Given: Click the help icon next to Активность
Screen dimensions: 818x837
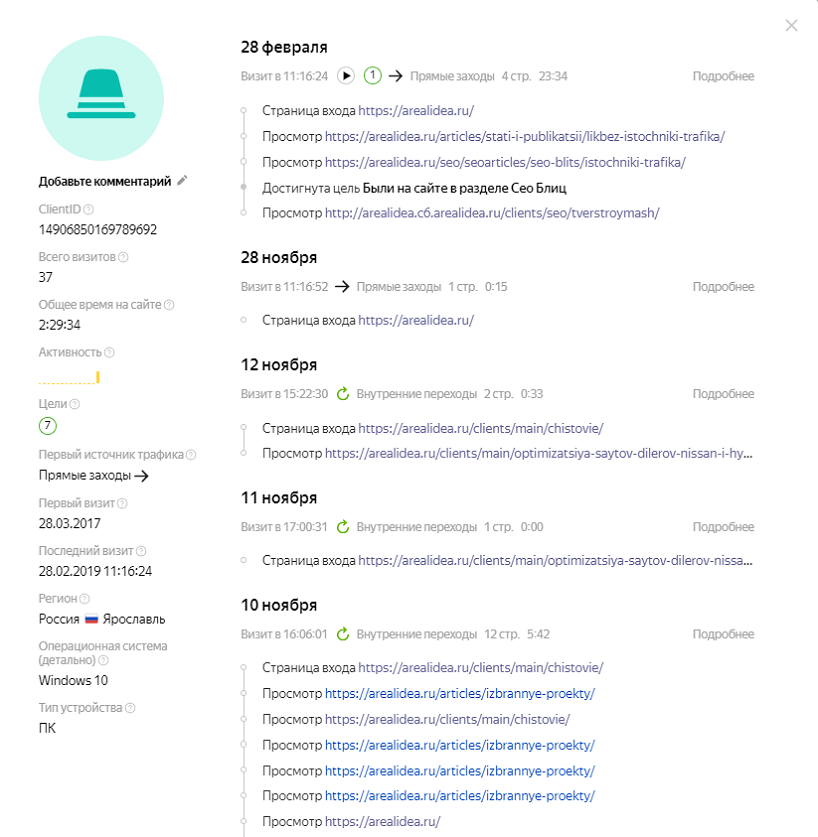Looking at the screenshot, I should 109,352.
